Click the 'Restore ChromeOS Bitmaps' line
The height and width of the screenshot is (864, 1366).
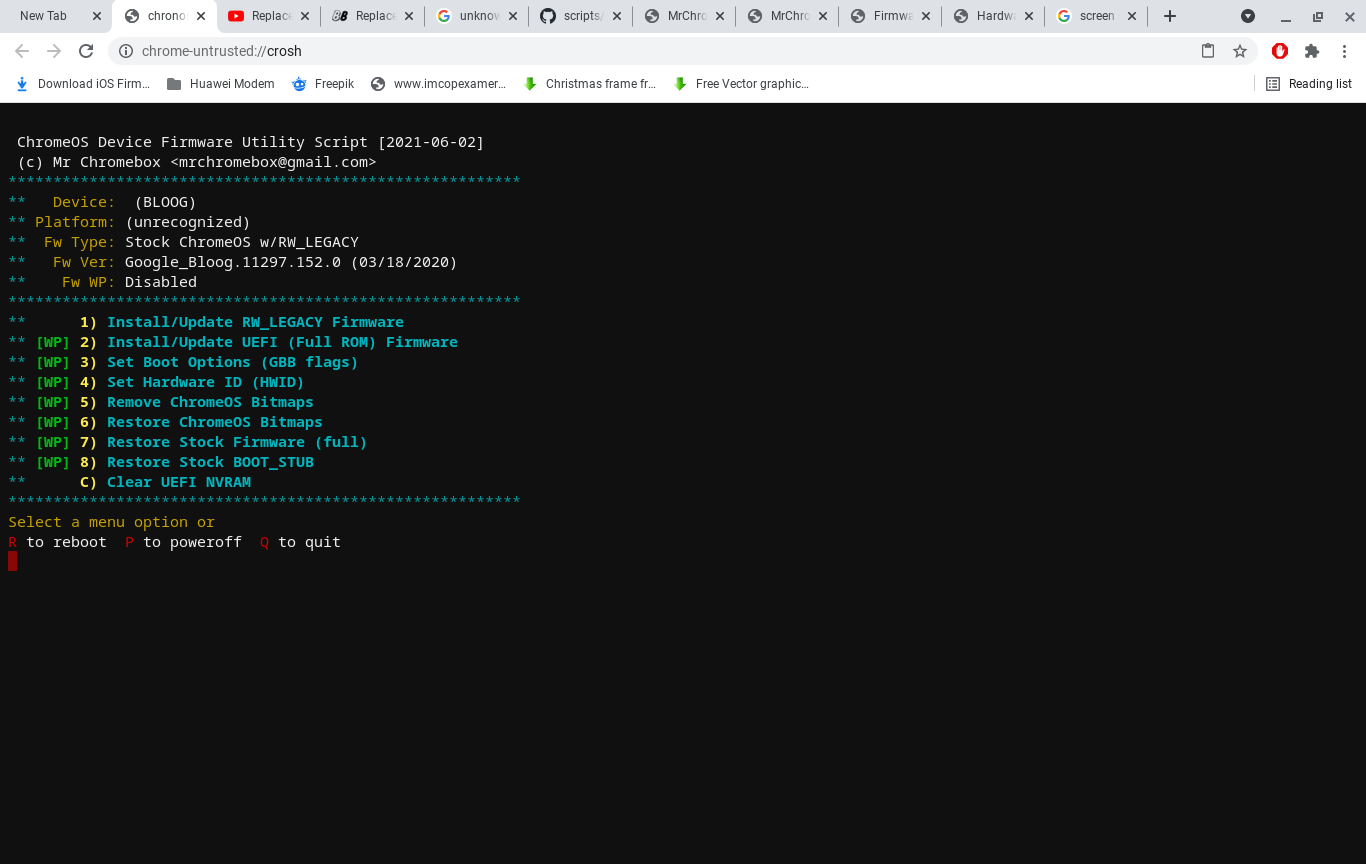[214, 422]
